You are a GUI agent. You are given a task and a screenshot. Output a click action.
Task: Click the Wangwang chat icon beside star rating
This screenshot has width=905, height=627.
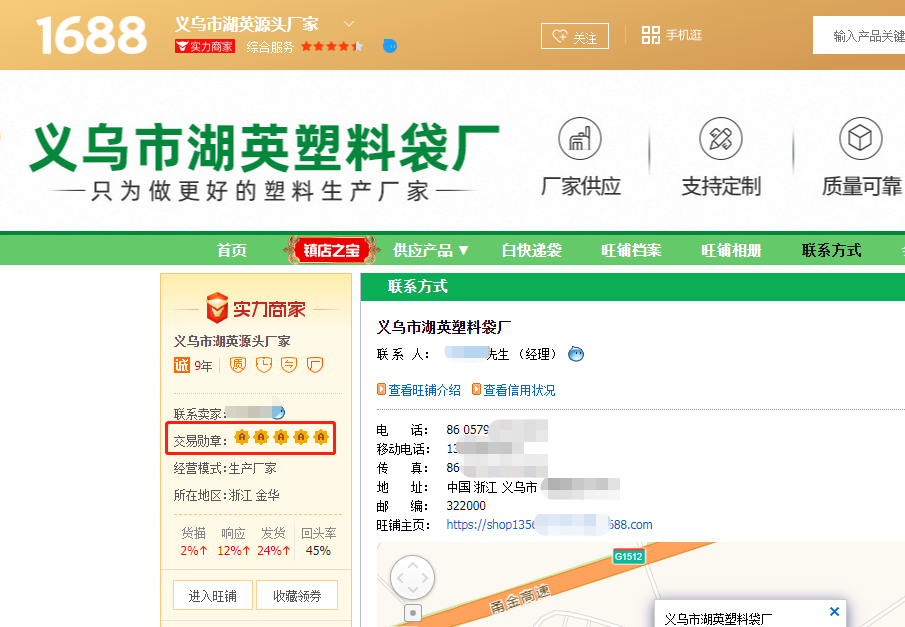pyautogui.click(x=390, y=46)
